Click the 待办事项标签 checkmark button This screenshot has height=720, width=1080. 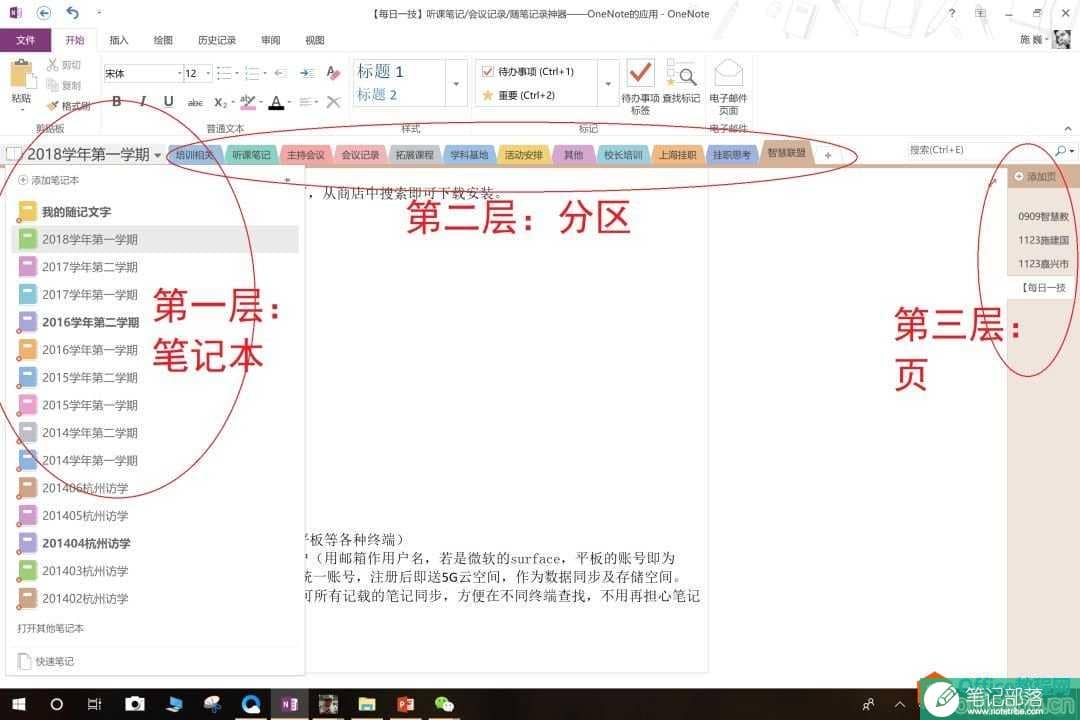click(640, 87)
